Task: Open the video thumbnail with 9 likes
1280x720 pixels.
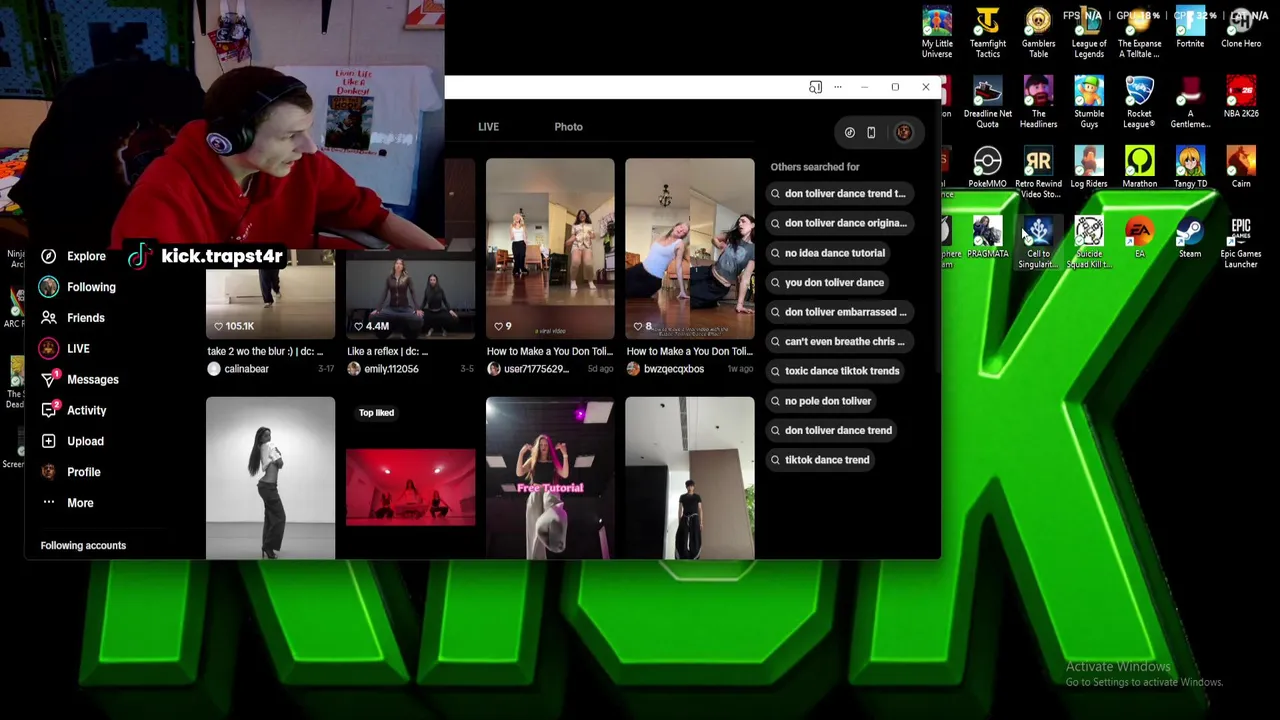Action: tap(550, 248)
